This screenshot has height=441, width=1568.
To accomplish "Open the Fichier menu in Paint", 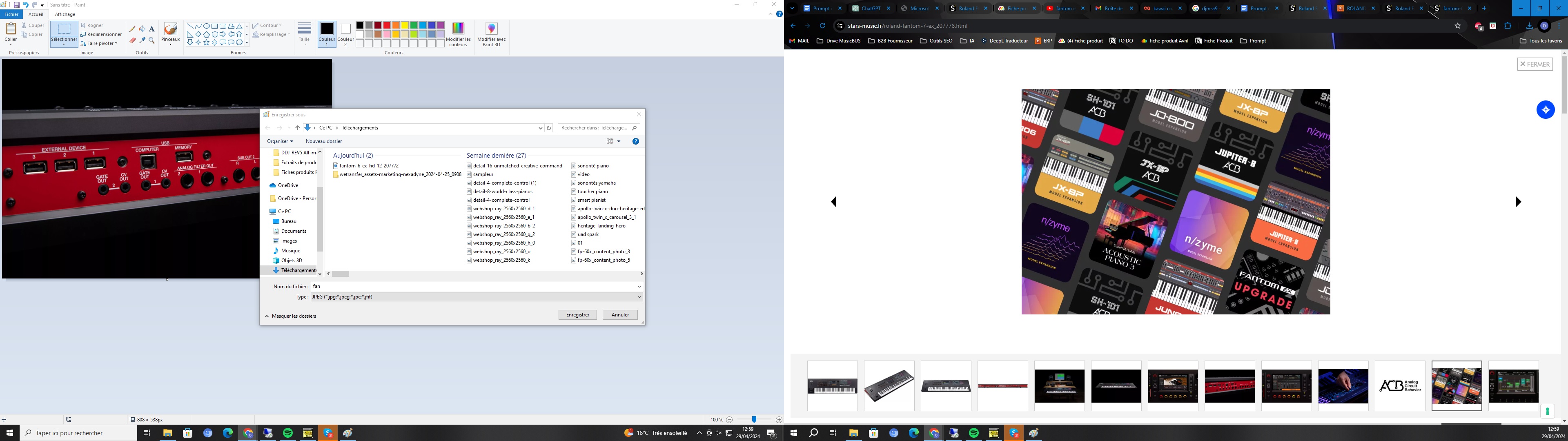I will 11,14.
